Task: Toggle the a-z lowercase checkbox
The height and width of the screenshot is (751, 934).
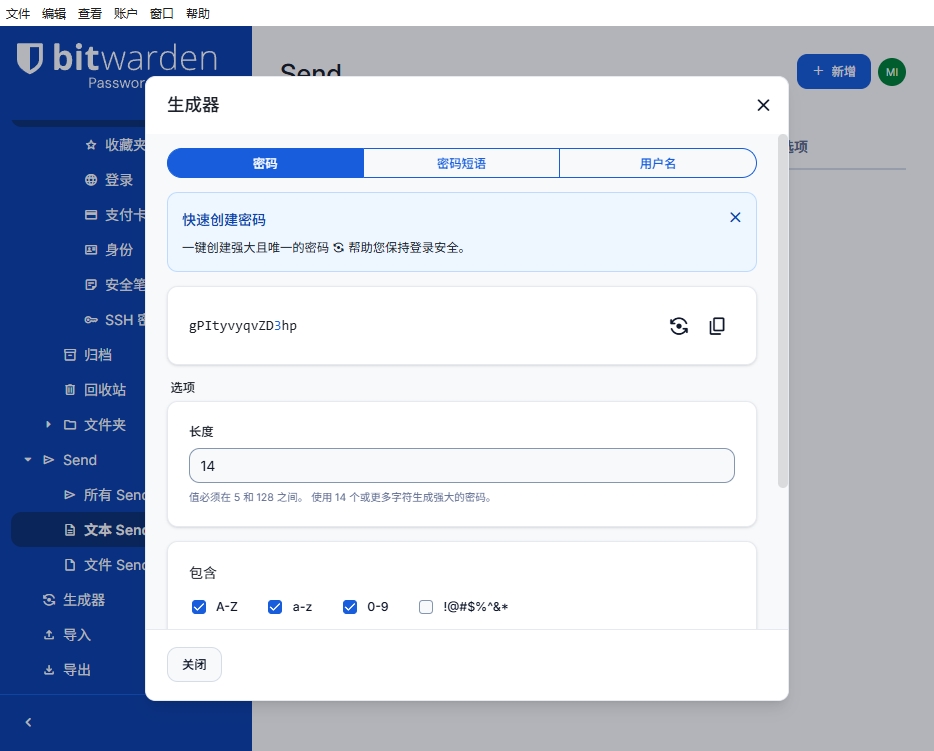Action: [275, 607]
